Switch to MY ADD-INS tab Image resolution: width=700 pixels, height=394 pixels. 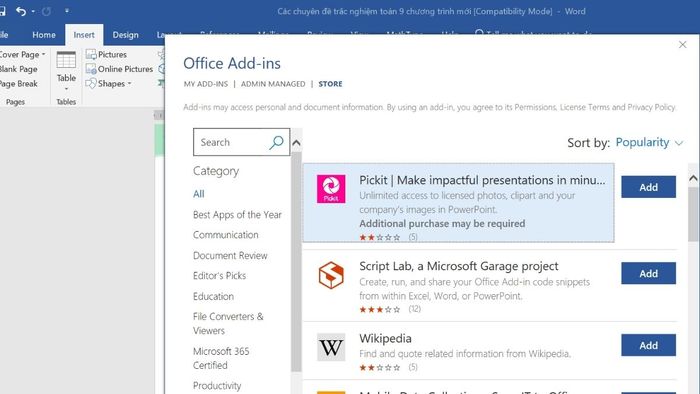click(x=206, y=84)
